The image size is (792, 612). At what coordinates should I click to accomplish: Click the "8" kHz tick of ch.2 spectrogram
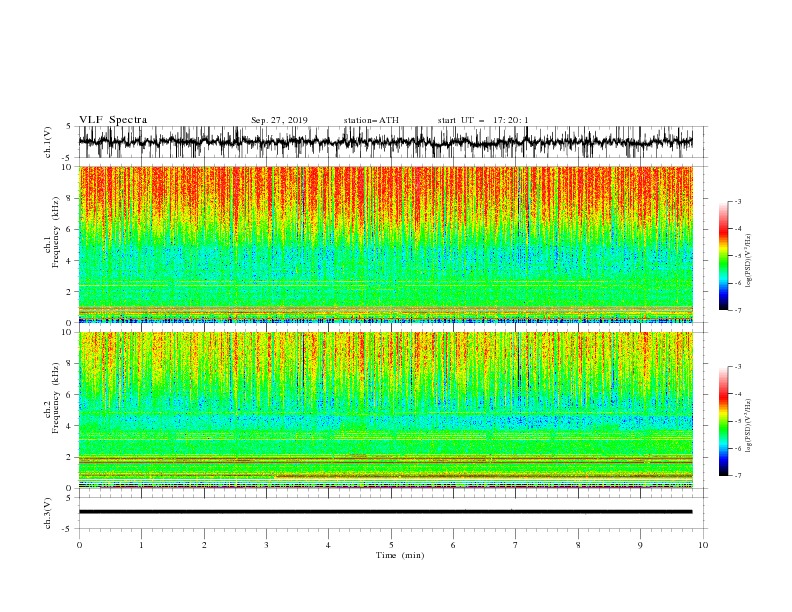pyautogui.click(x=70, y=364)
